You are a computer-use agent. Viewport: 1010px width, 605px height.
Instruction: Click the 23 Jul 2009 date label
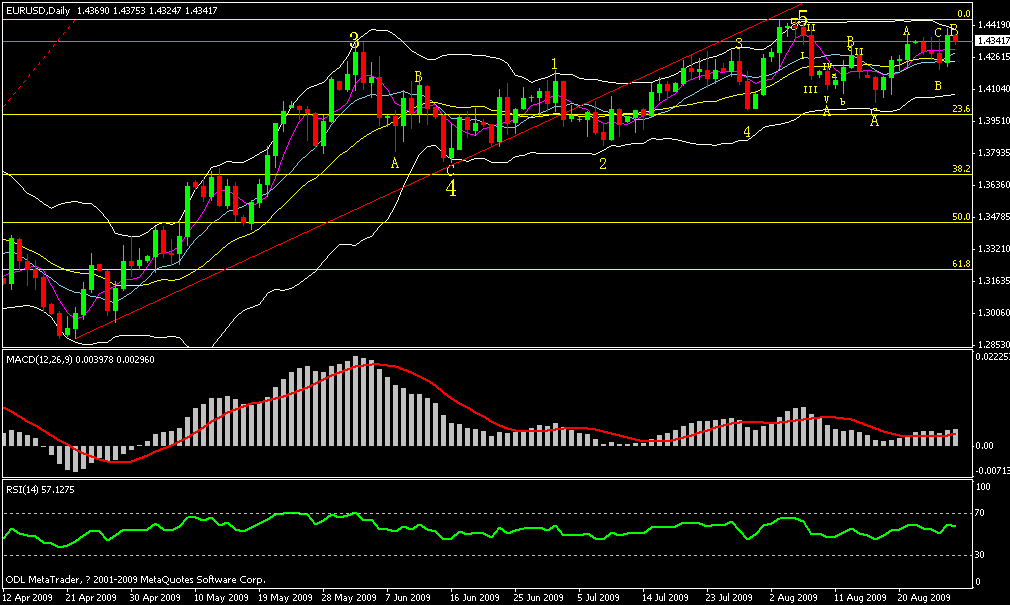click(729, 597)
